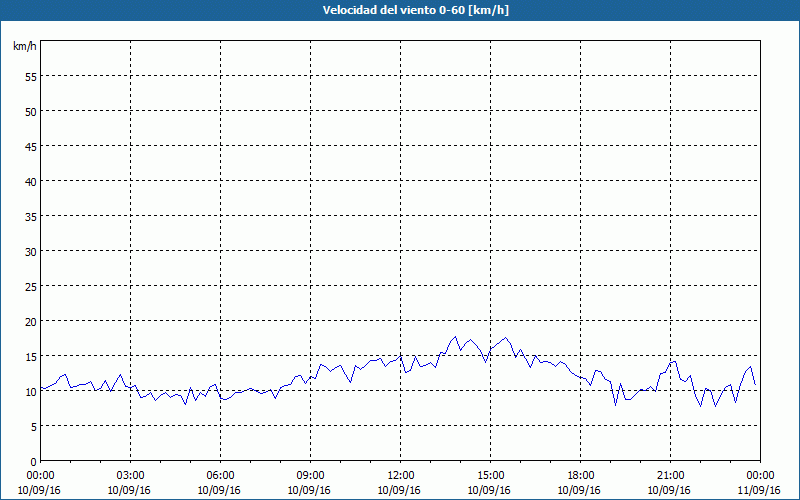The height and width of the screenshot is (500, 800).
Task: Click the y-axis value 55
Action: (x=31, y=77)
